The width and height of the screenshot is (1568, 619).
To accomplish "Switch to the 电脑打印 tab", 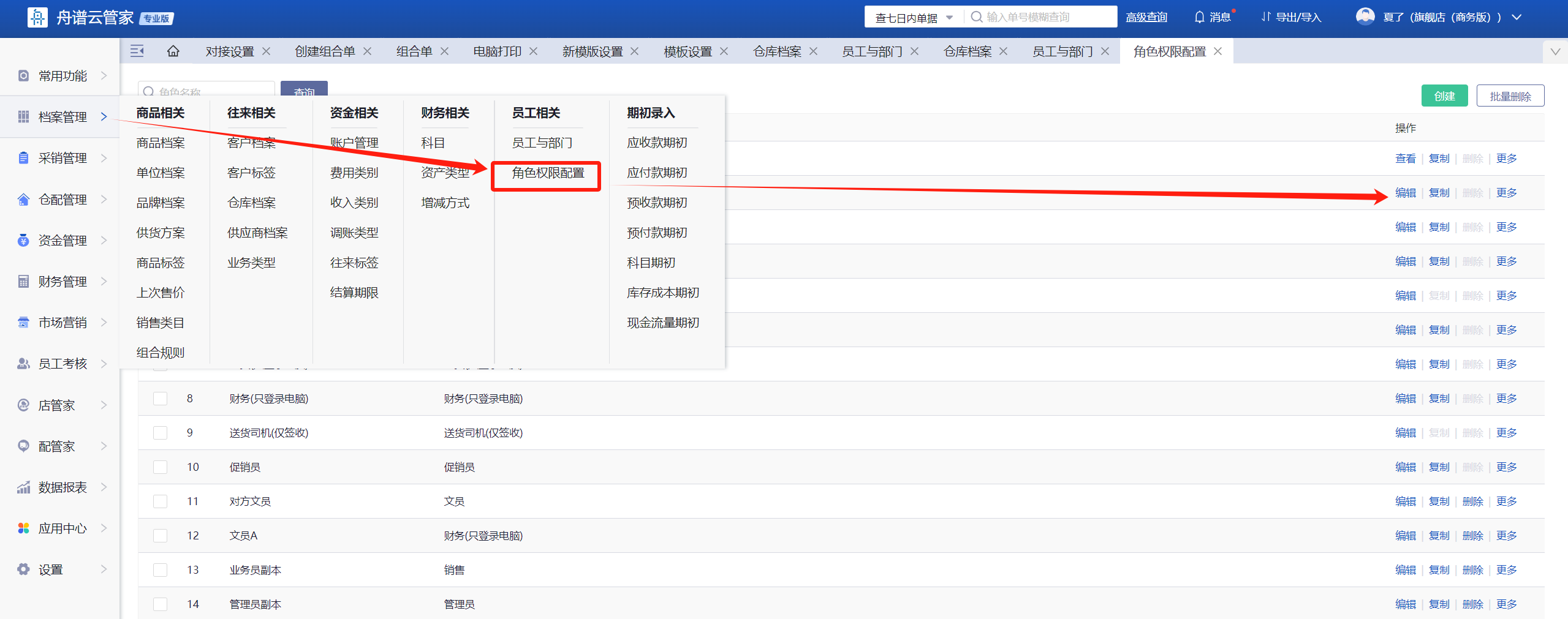I will pyautogui.click(x=497, y=51).
